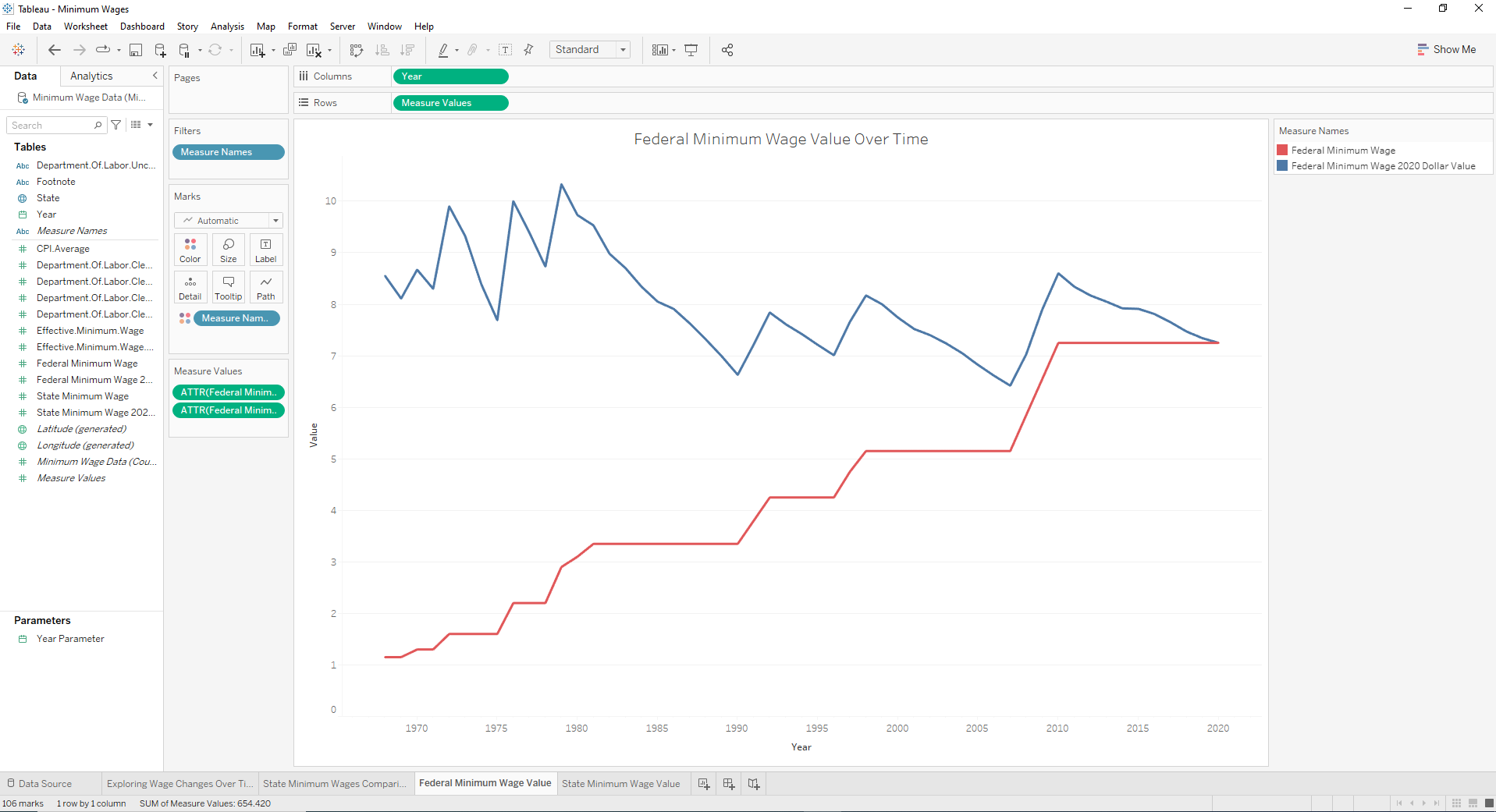Click the Sort Ascending toolbar icon

pyautogui.click(x=382, y=49)
